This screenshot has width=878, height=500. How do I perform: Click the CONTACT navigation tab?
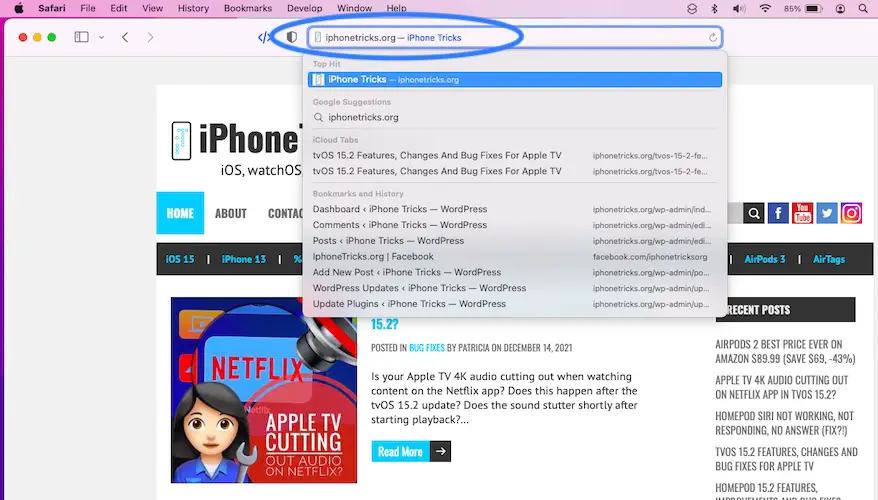point(285,213)
